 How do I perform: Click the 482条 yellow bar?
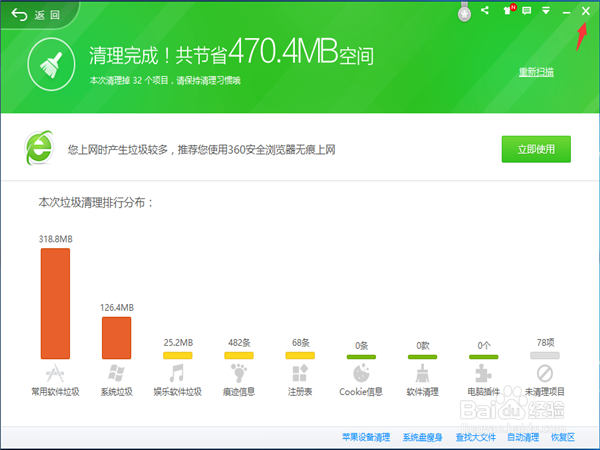point(239,355)
